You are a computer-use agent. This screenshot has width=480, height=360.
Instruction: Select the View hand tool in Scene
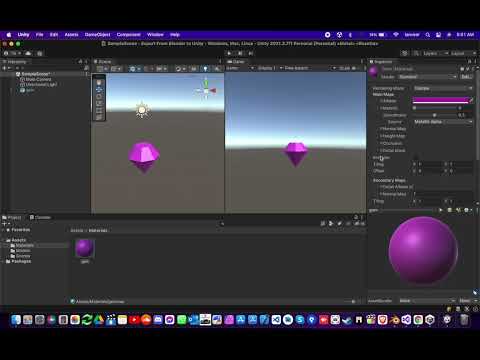pyautogui.click(x=99, y=82)
